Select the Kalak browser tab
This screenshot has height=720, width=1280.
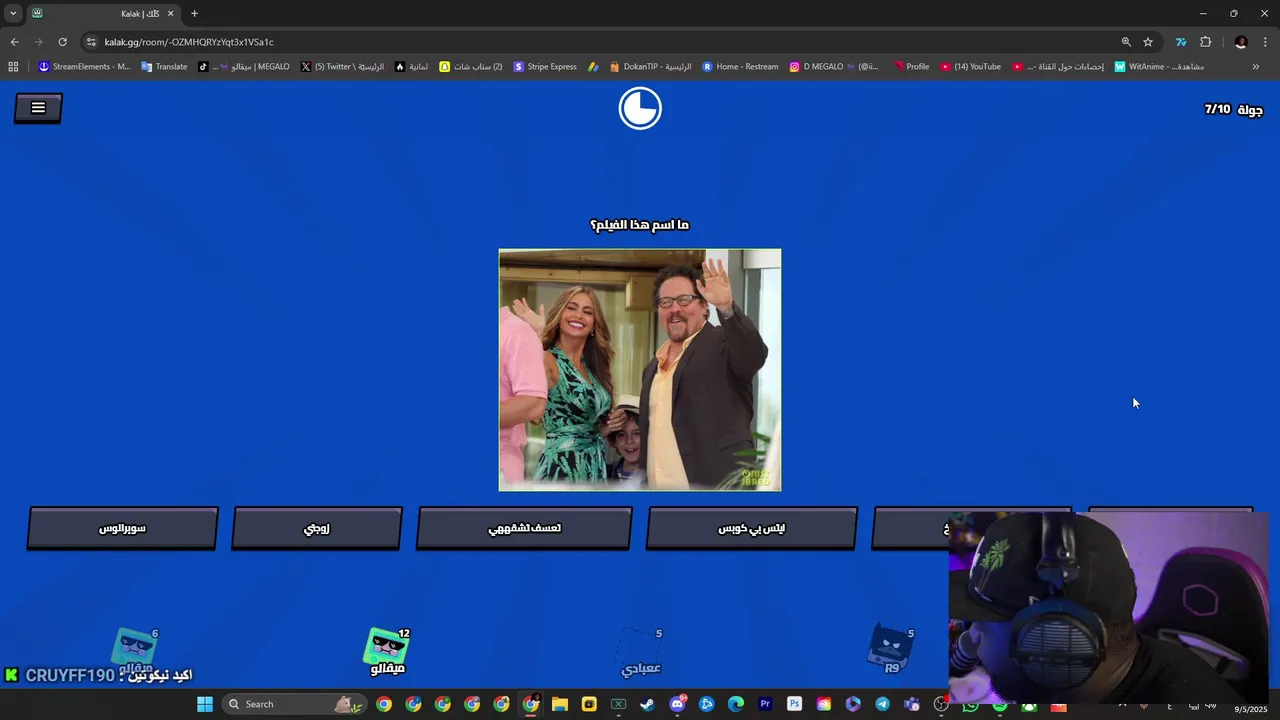(x=103, y=13)
